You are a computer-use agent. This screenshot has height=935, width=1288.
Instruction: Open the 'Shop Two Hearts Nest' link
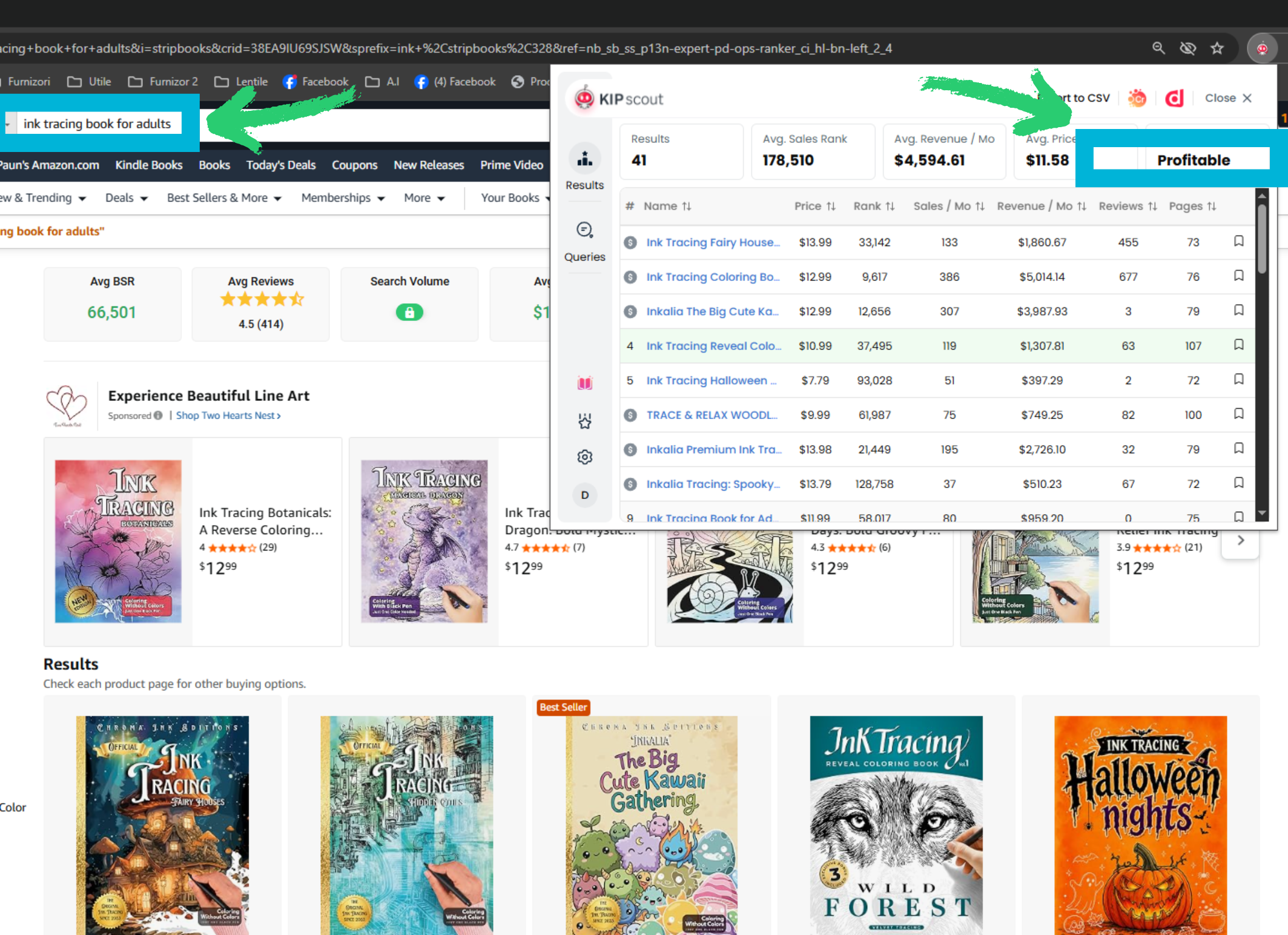228,415
